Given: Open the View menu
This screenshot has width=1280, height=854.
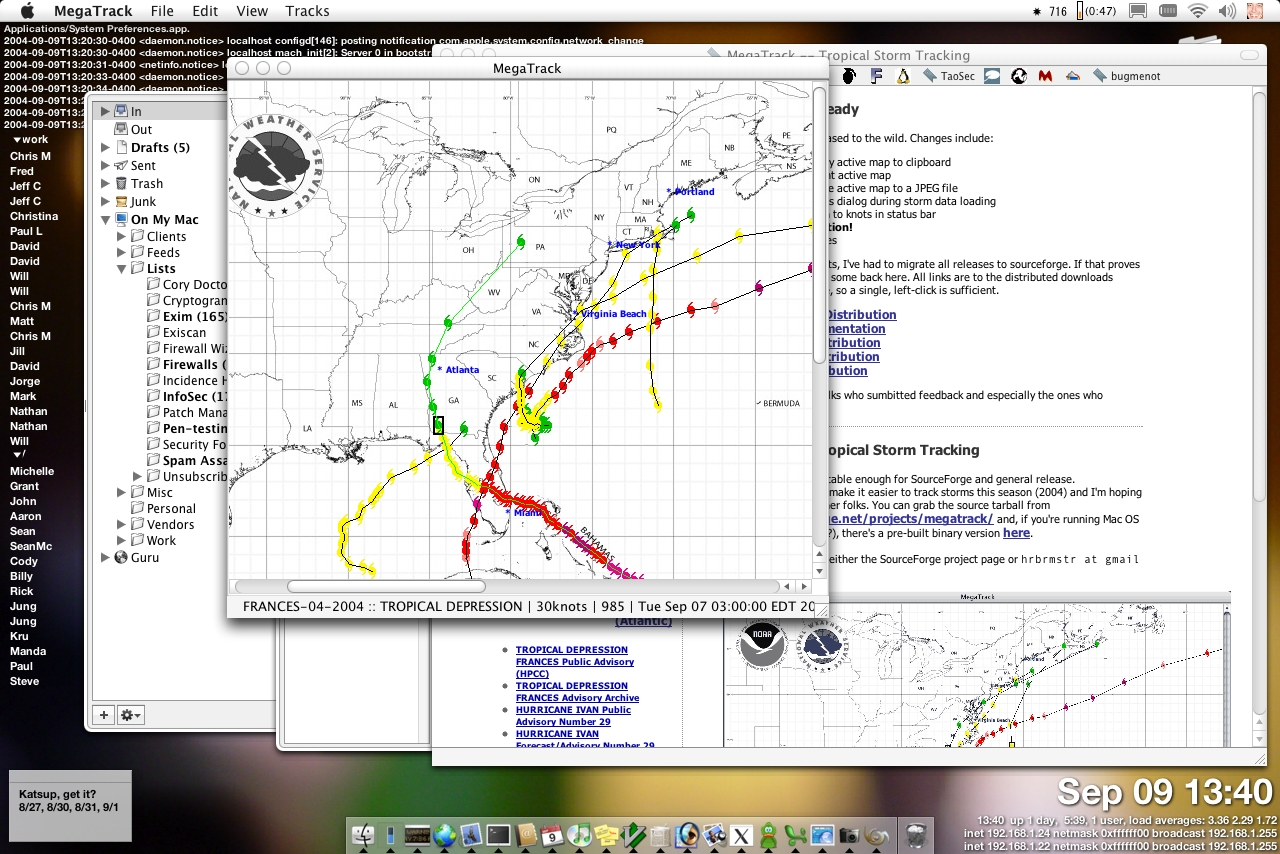Looking at the screenshot, I should coord(252,11).
